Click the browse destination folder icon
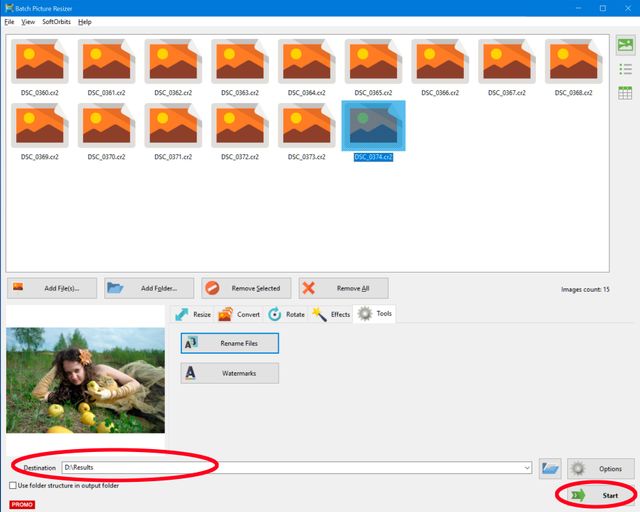 (550, 468)
